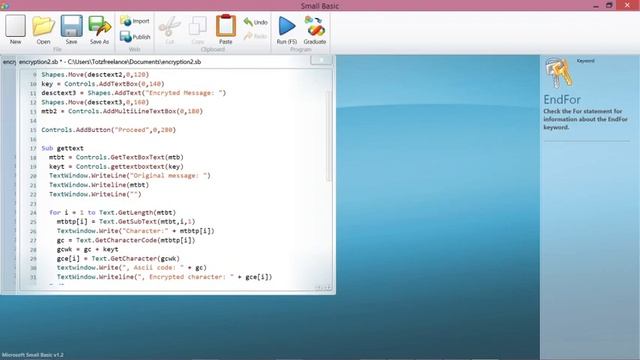Create a new program with New

tap(16, 29)
